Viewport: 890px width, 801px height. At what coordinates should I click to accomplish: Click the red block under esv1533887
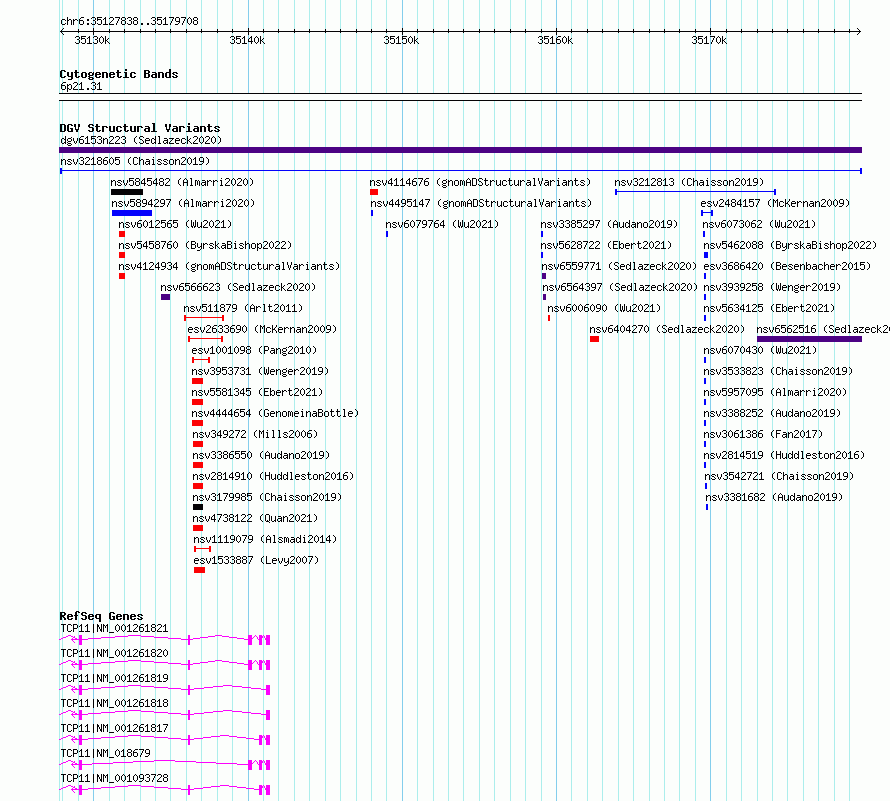pos(199,570)
